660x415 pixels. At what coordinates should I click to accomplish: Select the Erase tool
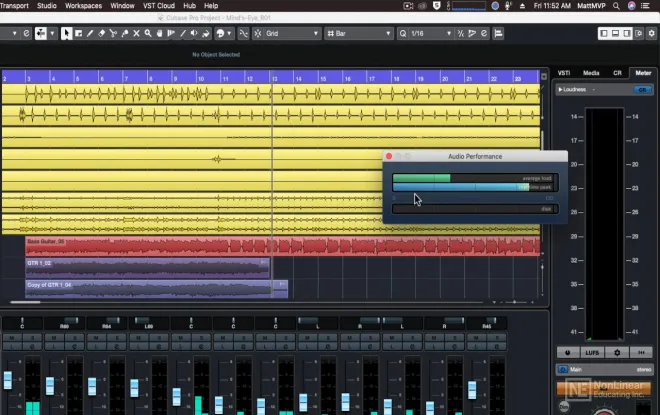click(x=101, y=33)
